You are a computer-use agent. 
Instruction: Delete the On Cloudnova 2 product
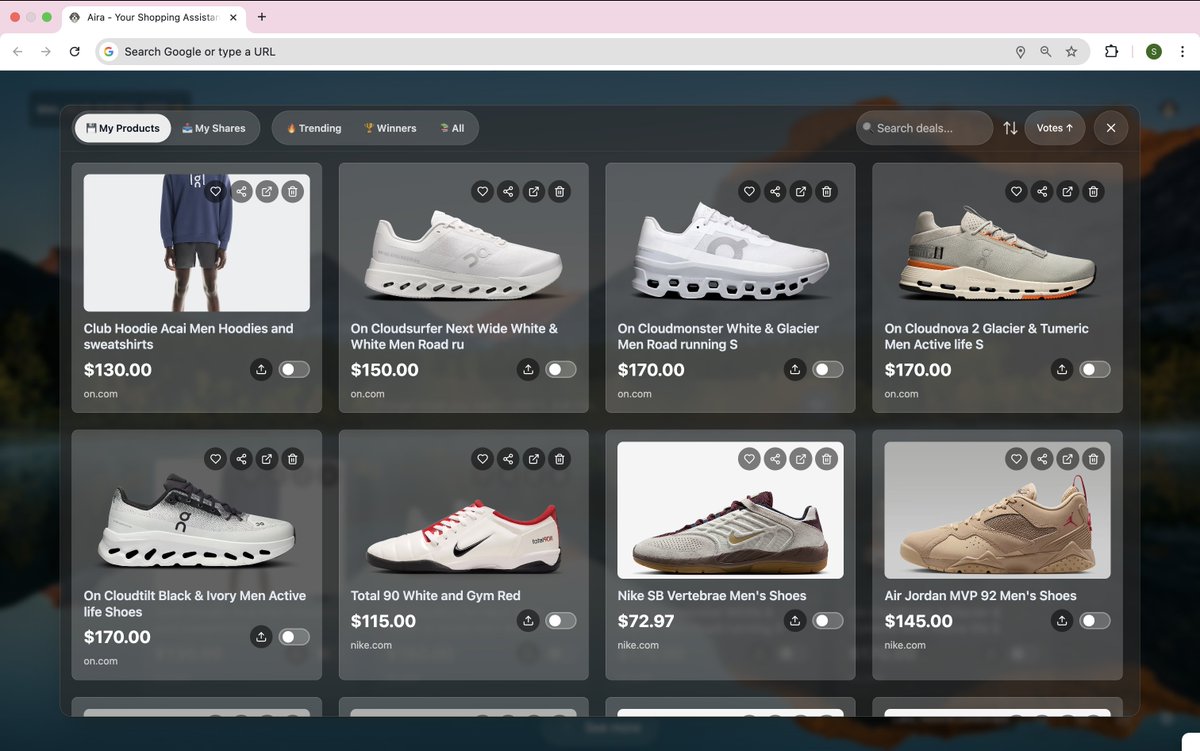coord(1093,191)
